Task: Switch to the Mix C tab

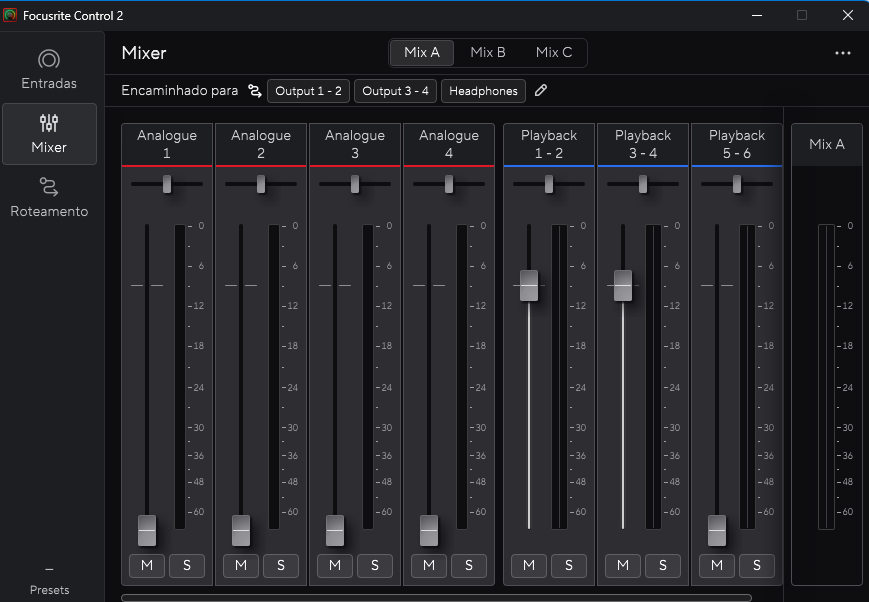Action: pyautogui.click(x=554, y=53)
